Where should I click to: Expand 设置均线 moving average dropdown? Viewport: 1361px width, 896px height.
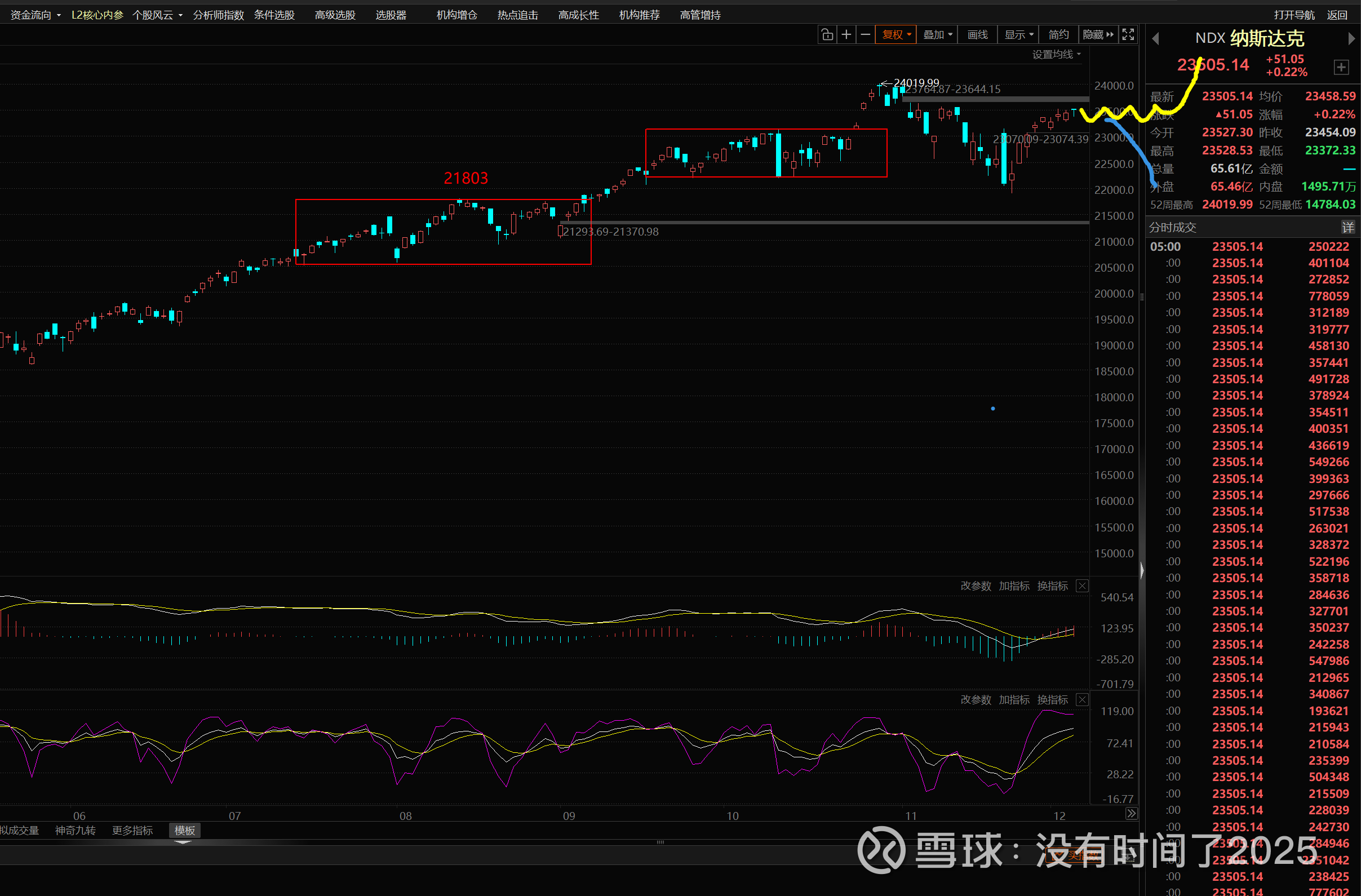(x=1056, y=54)
